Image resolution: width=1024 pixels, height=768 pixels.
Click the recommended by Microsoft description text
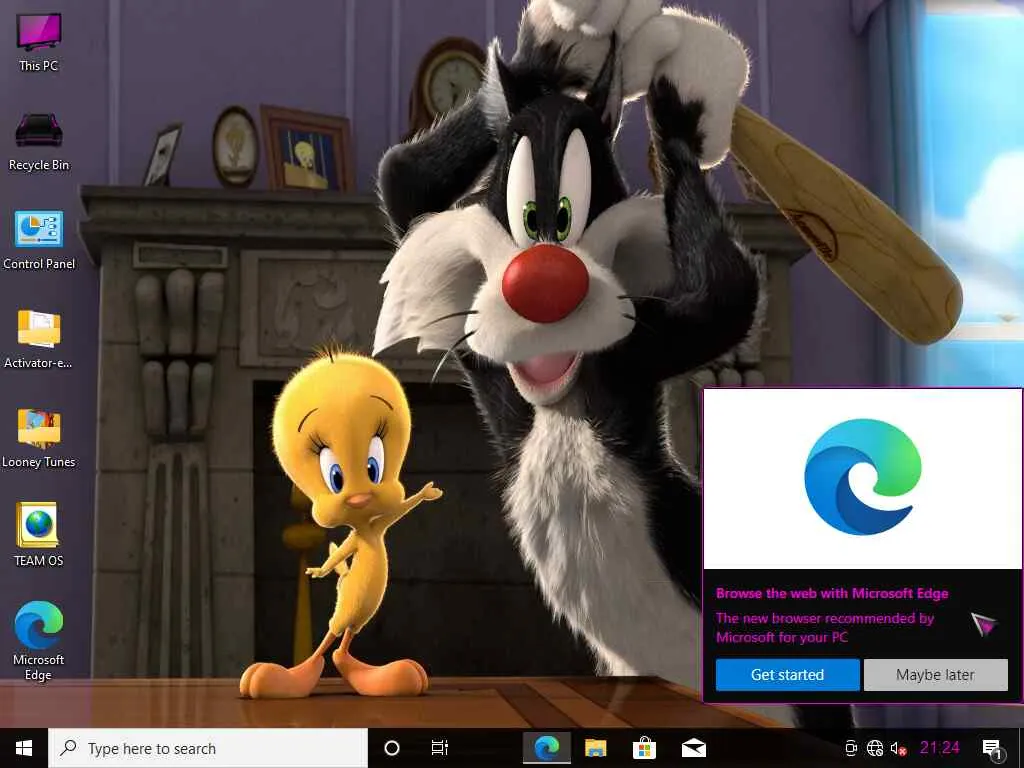(x=825, y=628)
